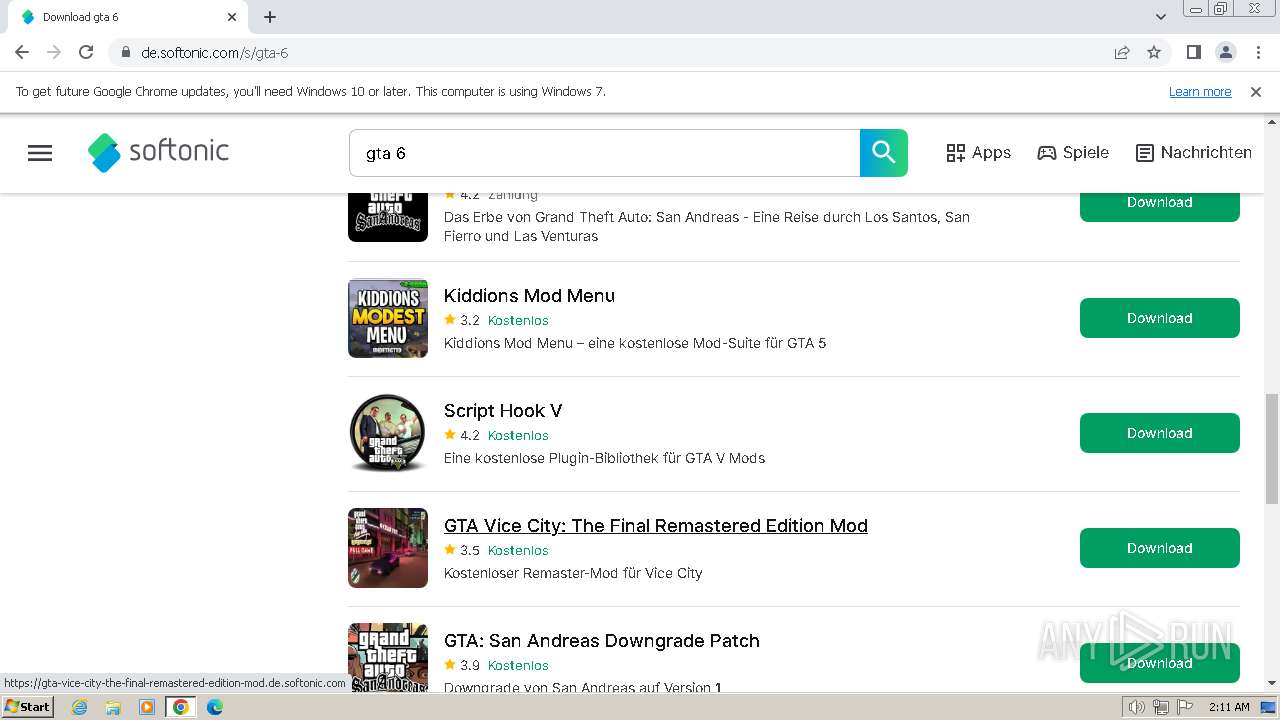Select the Download gta 6 tab
The width and height of the screenshot is (1280, 720).
126,17
